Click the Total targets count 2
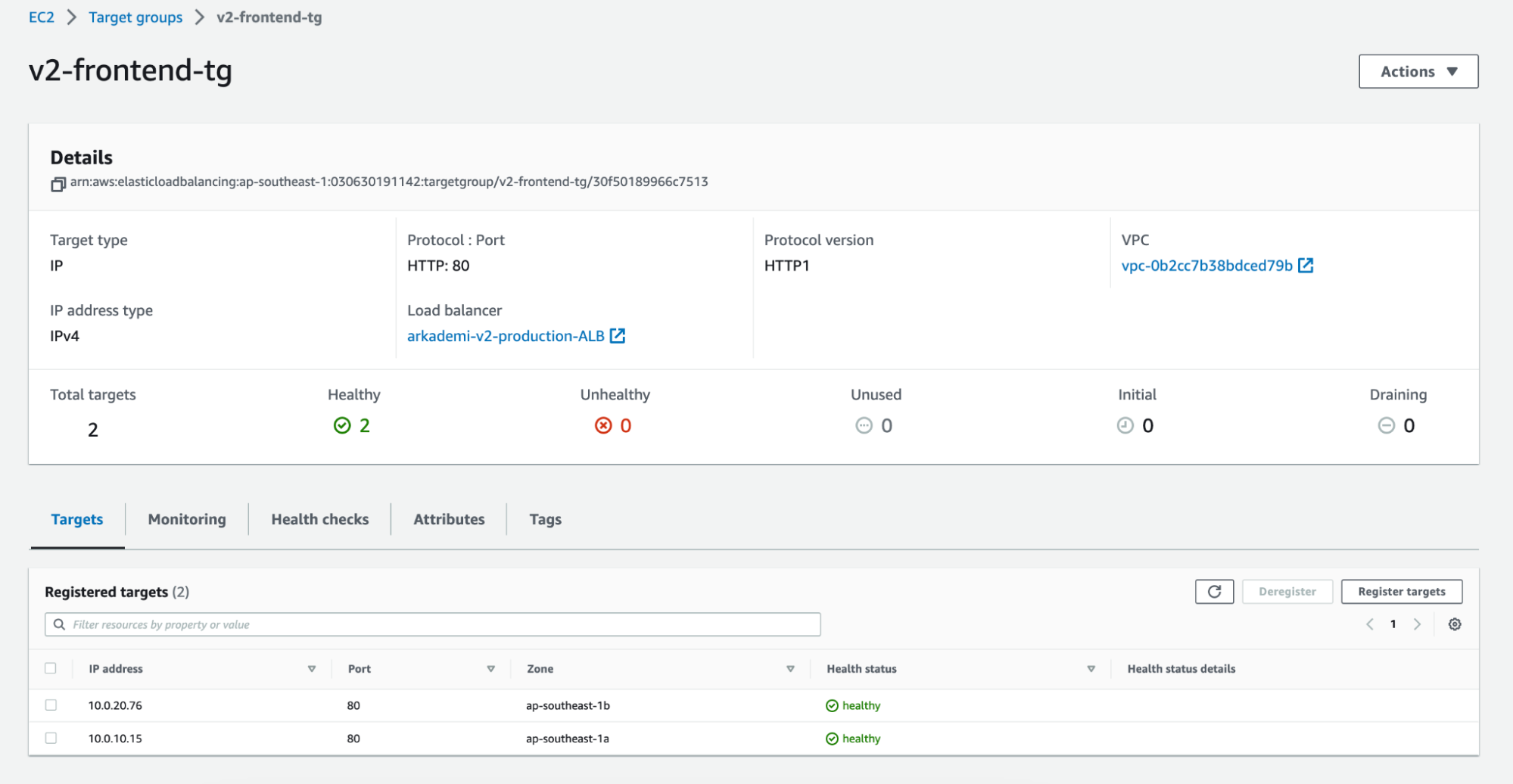 tap(92, 430)
